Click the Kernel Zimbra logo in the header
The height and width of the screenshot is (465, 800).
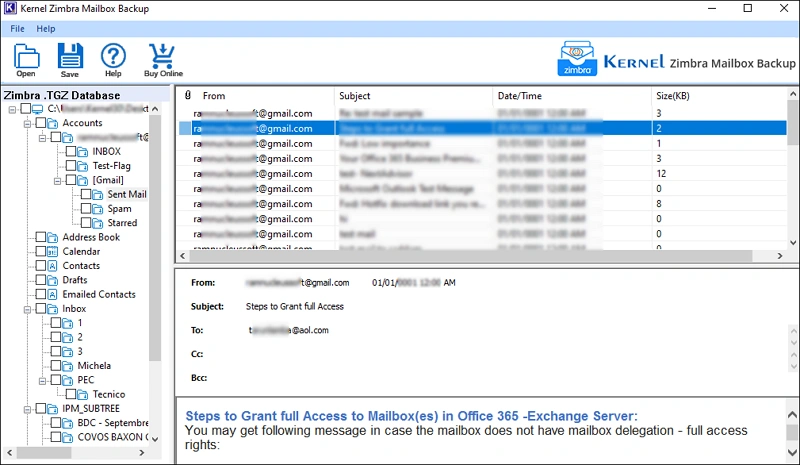click(577, 59)
